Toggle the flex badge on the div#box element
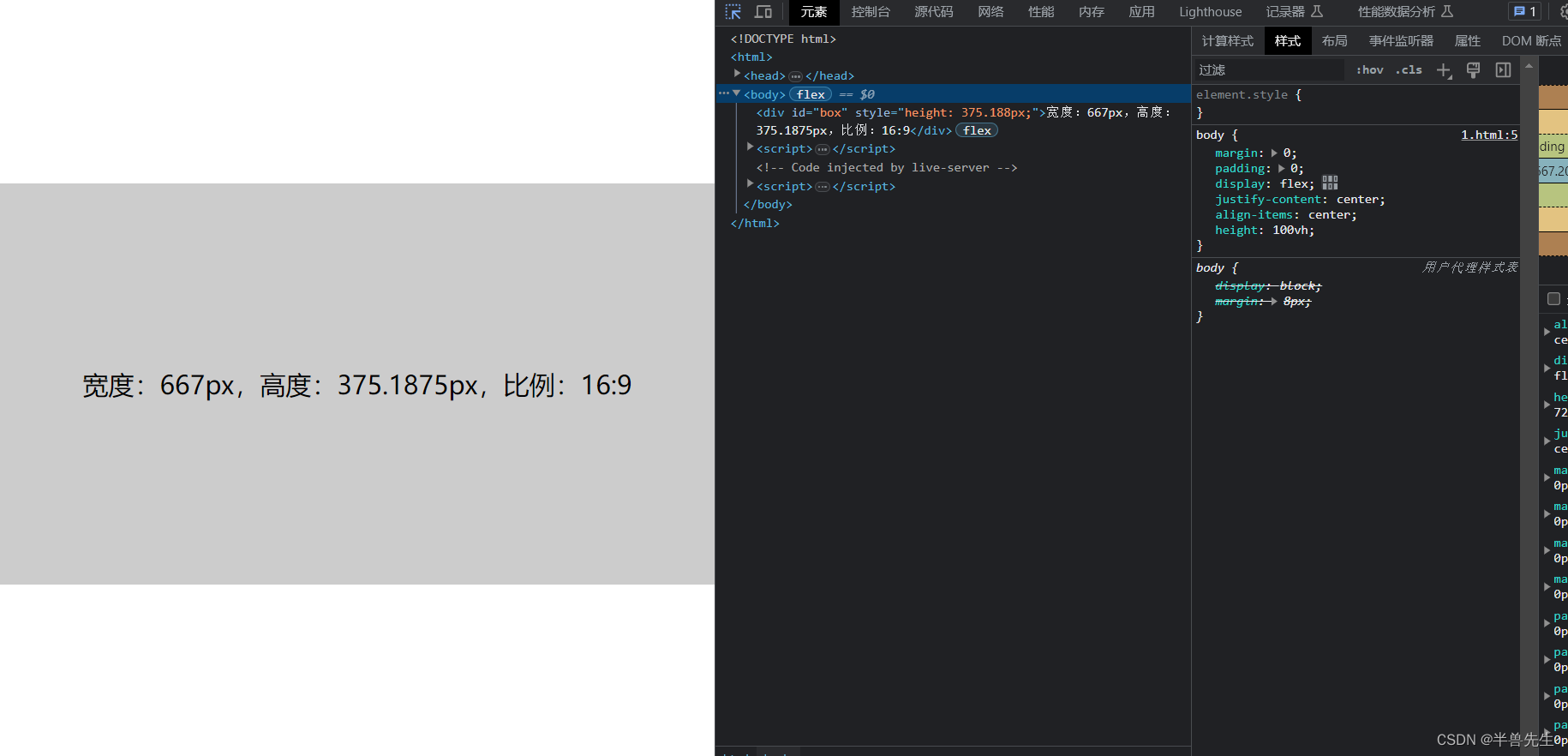The height and width of the screenshot is (756, 1568). point(977,130)
